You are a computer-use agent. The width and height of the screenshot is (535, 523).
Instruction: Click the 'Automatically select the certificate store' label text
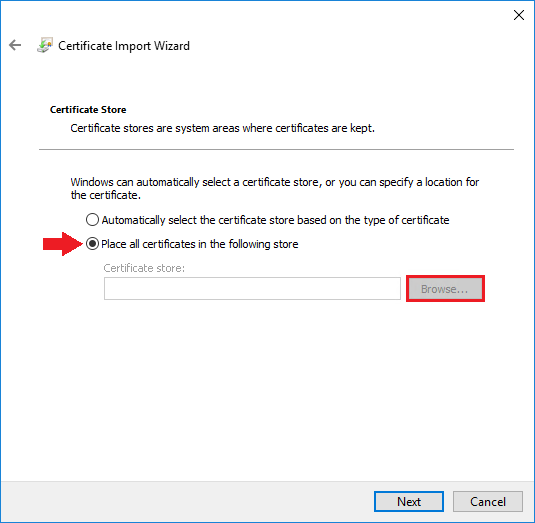click(275, 220)
